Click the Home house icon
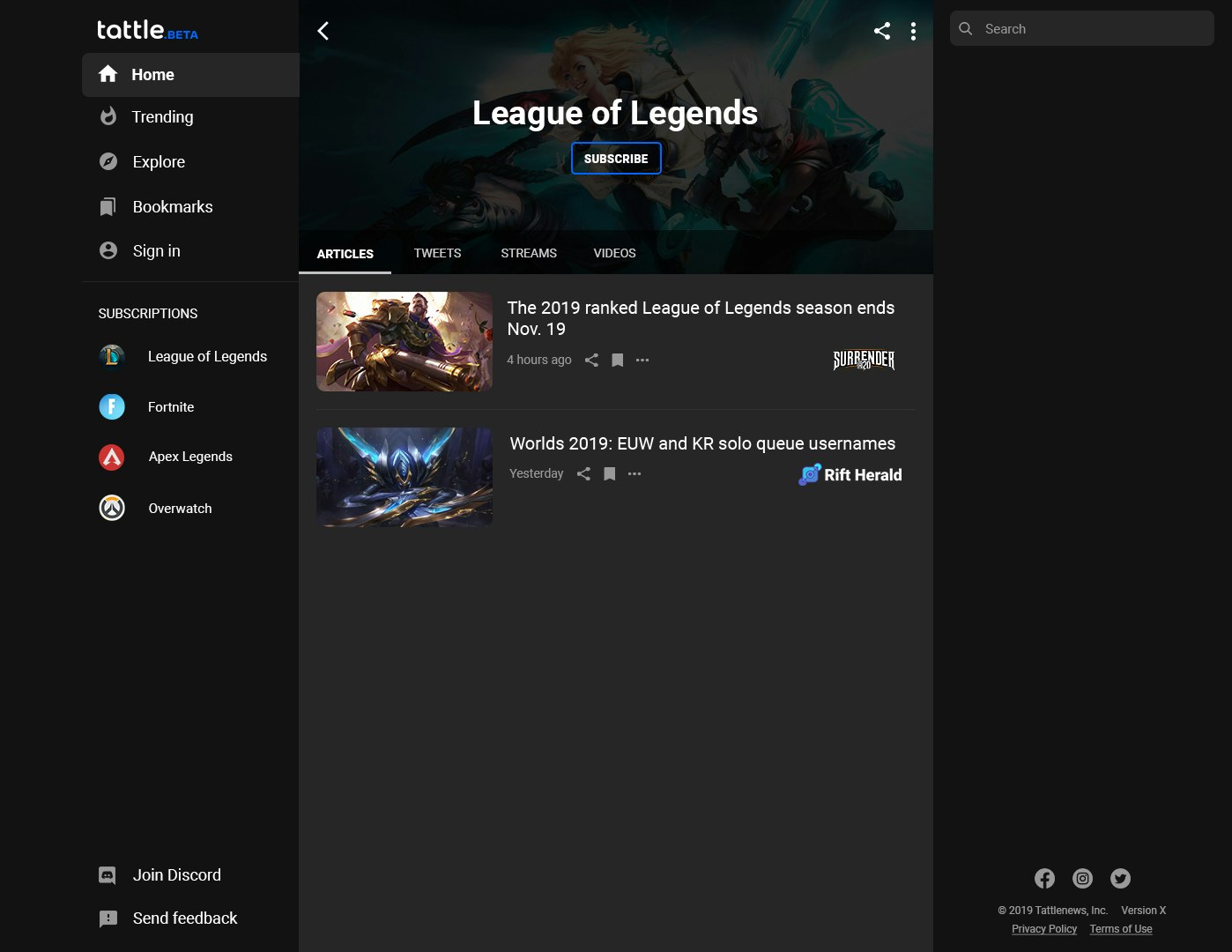 [x=108, y=74]
